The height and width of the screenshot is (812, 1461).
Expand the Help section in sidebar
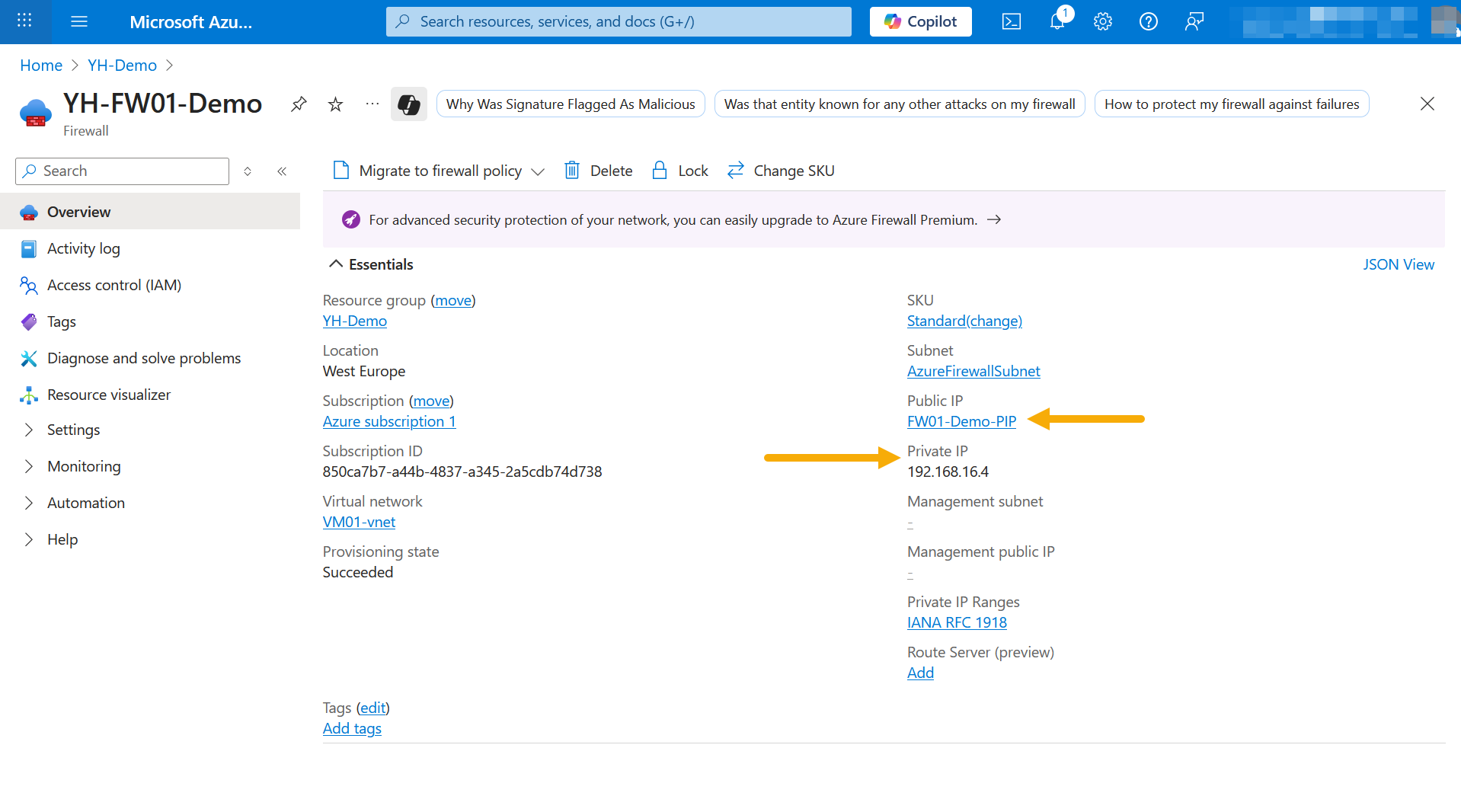point(29,539)
